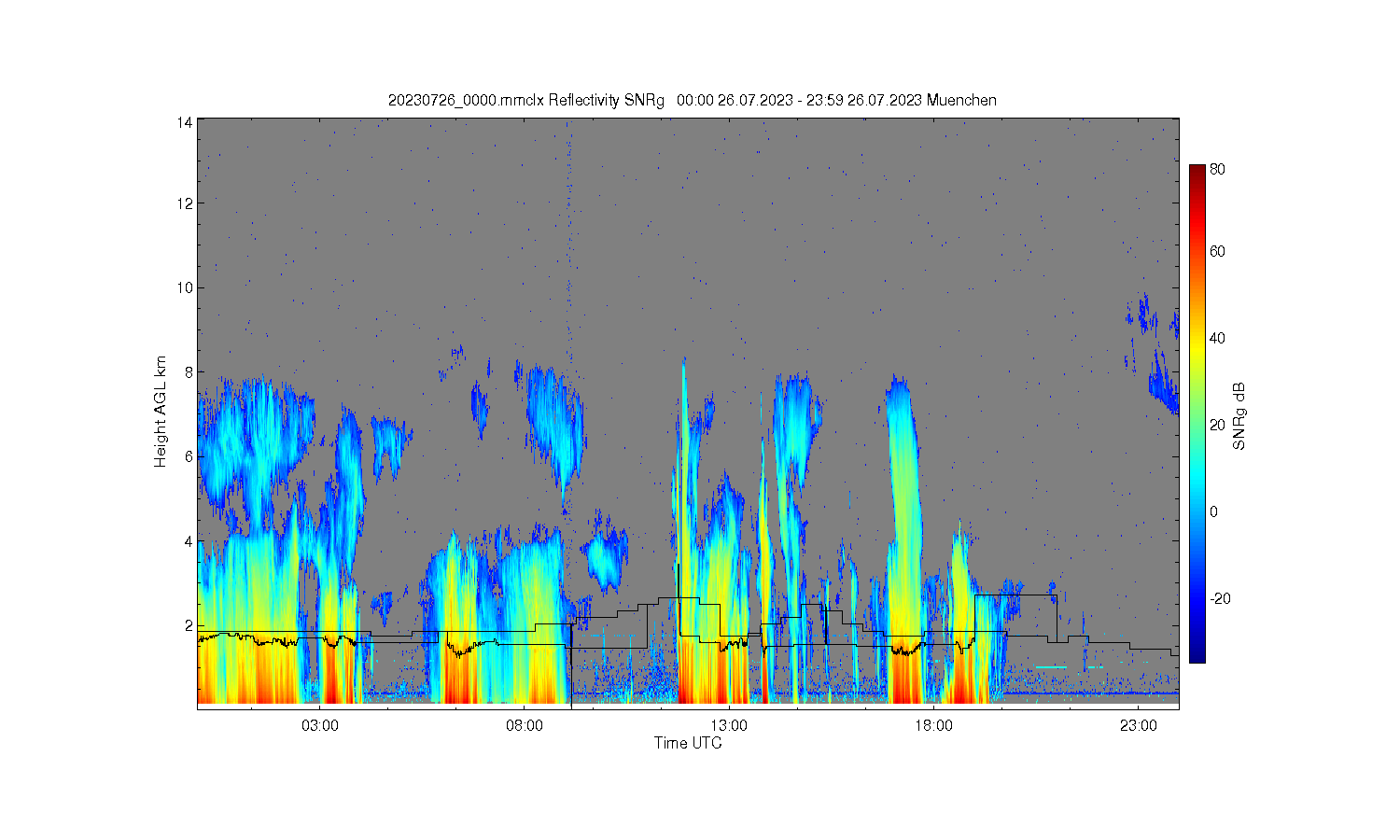The image size is (1400, 840).
Task: Click the colorbar value 80
Action: [x=1217, y=170]
